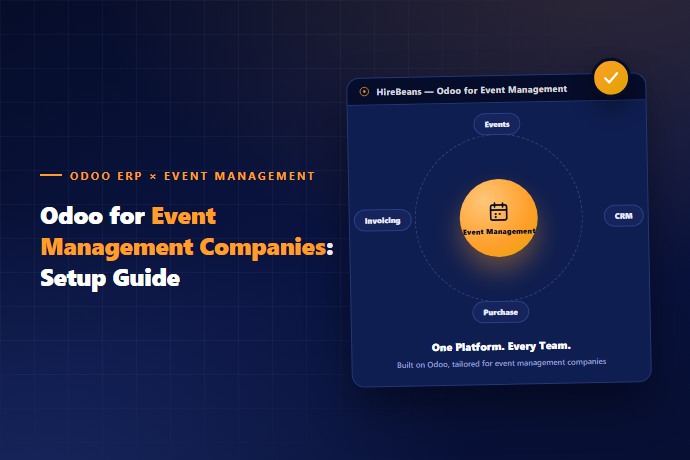690x460 pixels.
Task: Click the calendar icon in the orange circle
Action: pyautogui.click(x=498, y=212)
